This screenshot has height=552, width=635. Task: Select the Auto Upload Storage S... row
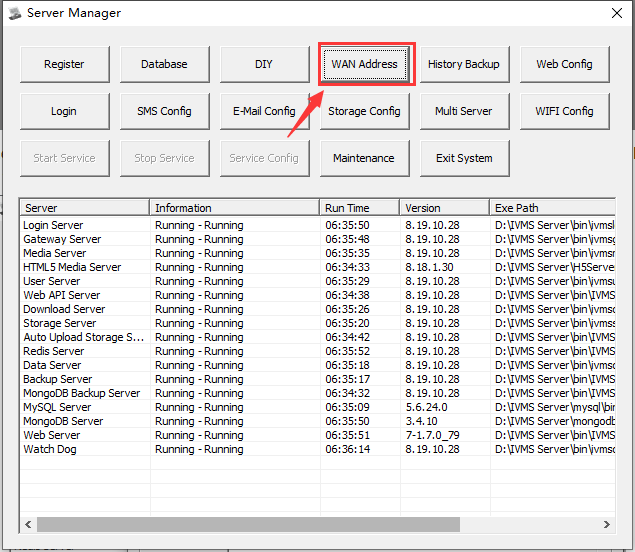click(x=318, y=337)
